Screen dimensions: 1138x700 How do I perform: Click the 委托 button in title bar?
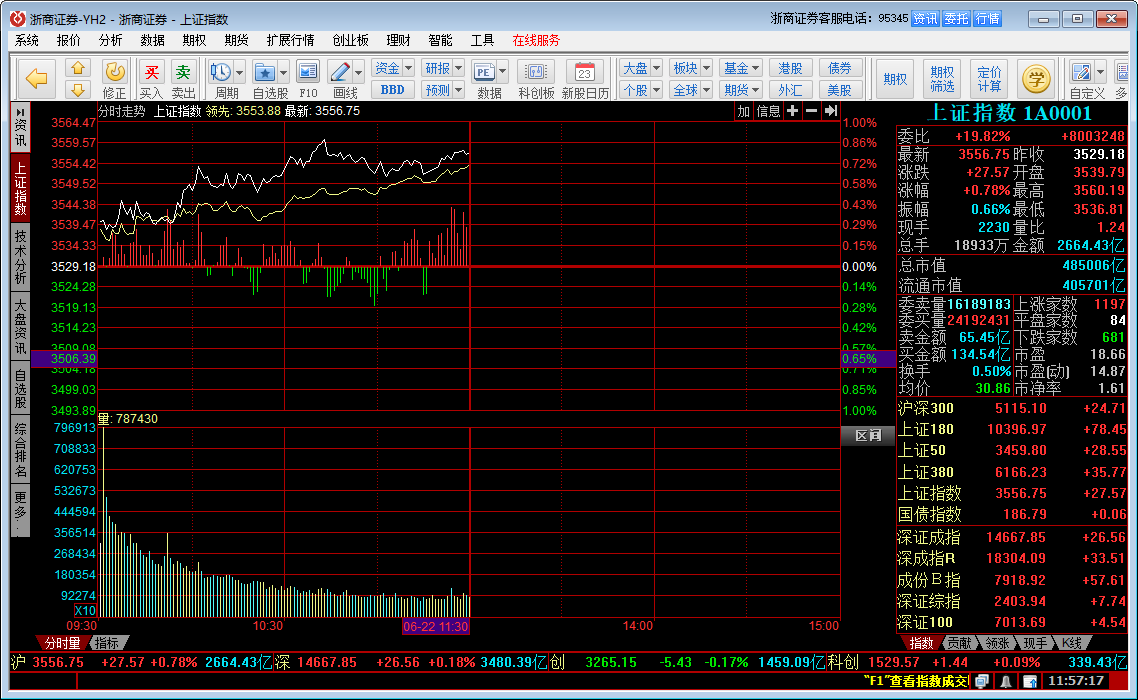pos(956,19)
